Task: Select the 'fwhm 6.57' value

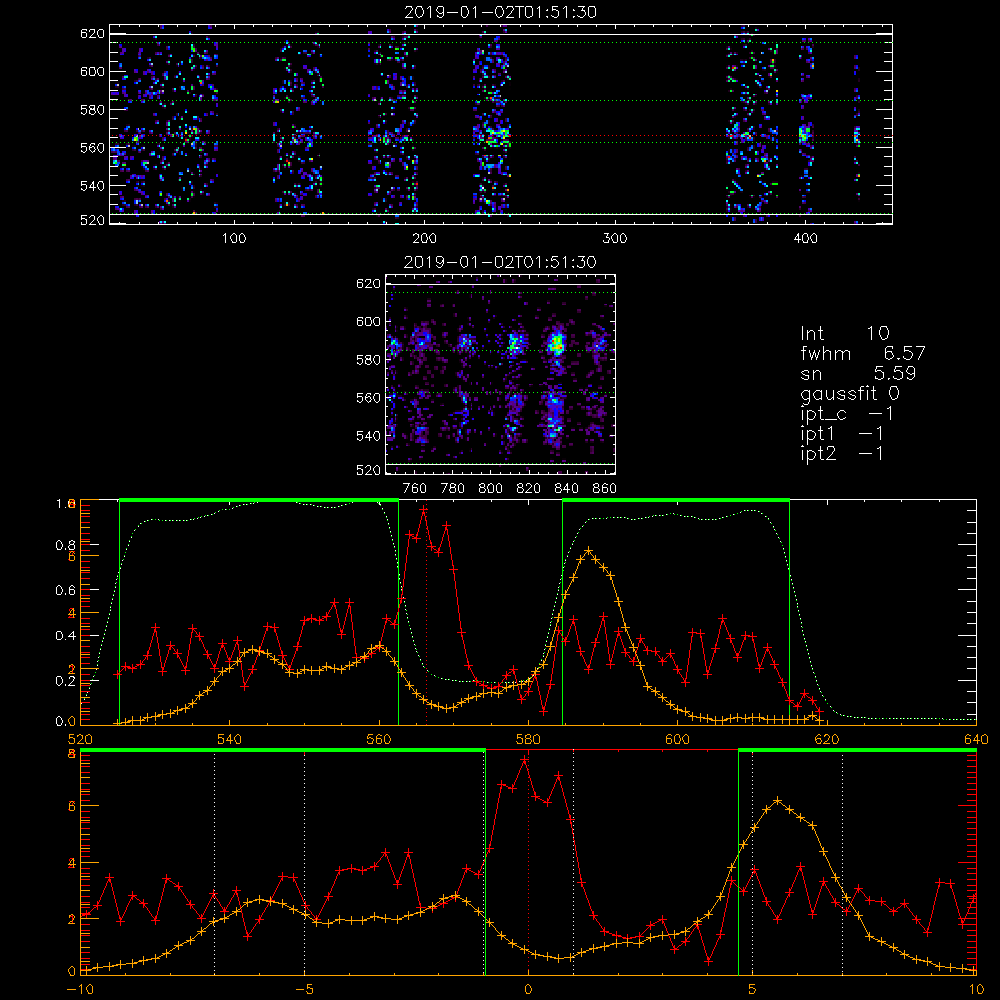Action: tap(862, 353)
